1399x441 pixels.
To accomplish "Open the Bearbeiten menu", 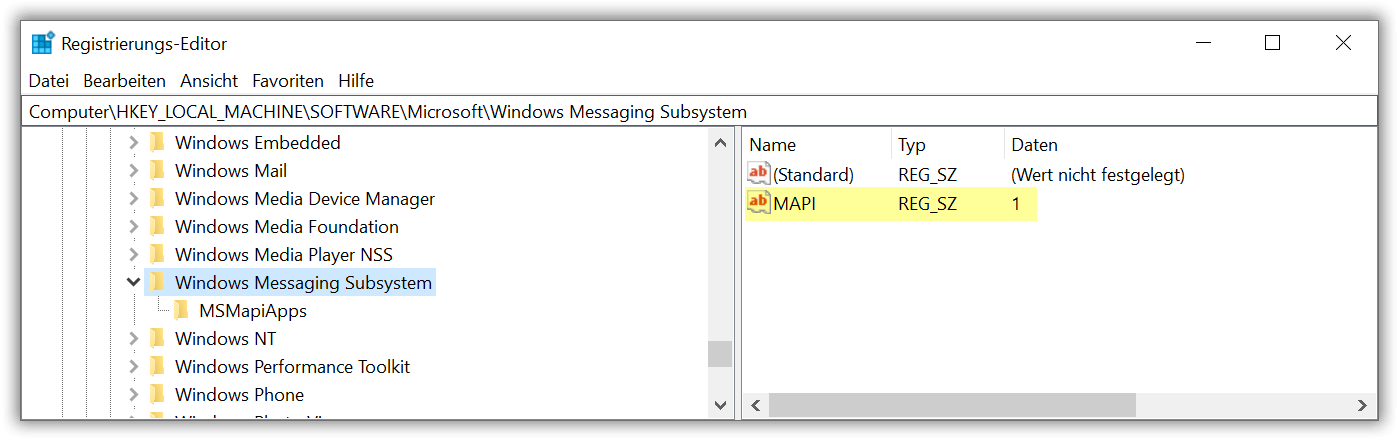I will click(125, 80).
